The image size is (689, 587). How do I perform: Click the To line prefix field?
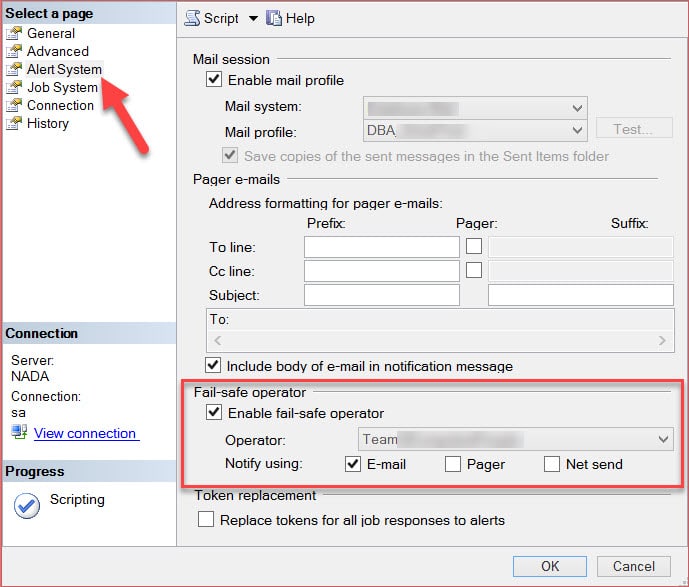(381, 247)
